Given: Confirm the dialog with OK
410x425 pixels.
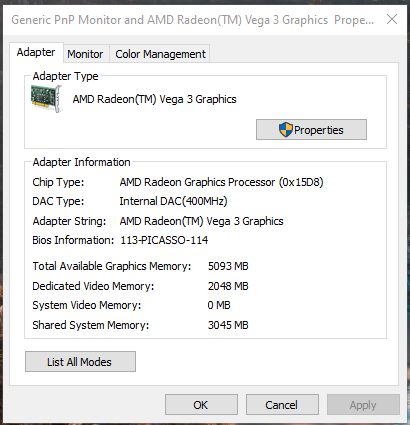Looking at the screenshot, I should [x=201, y=405].
